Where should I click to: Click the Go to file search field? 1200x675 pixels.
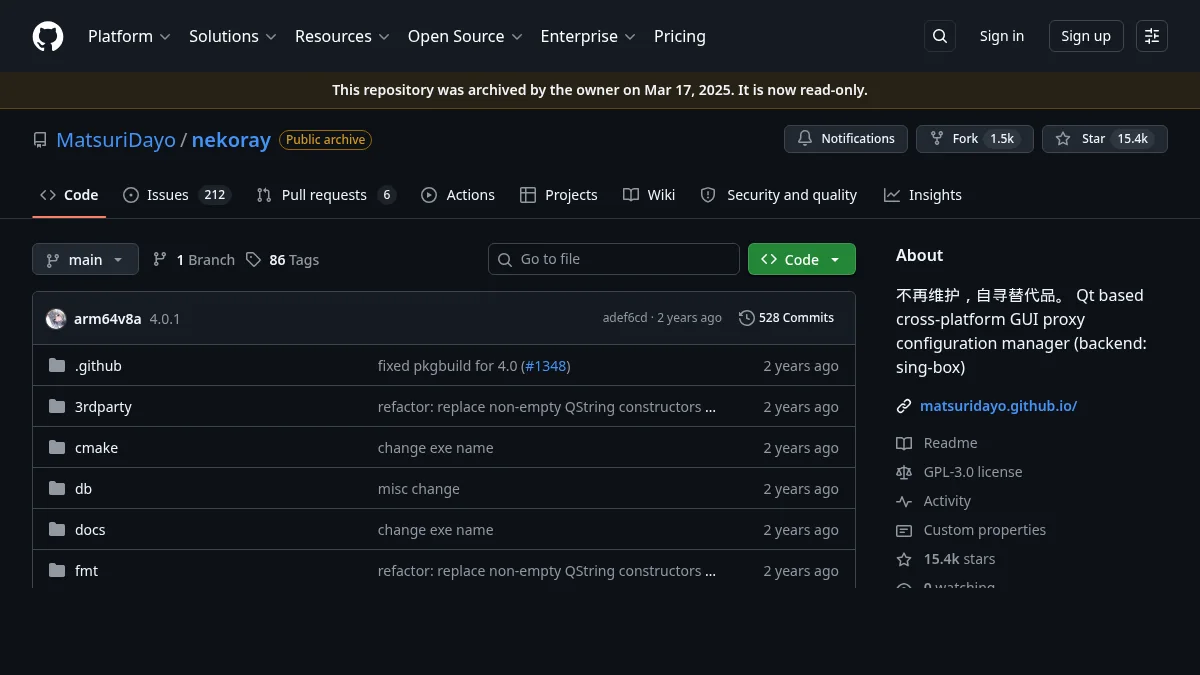point(614,259)
